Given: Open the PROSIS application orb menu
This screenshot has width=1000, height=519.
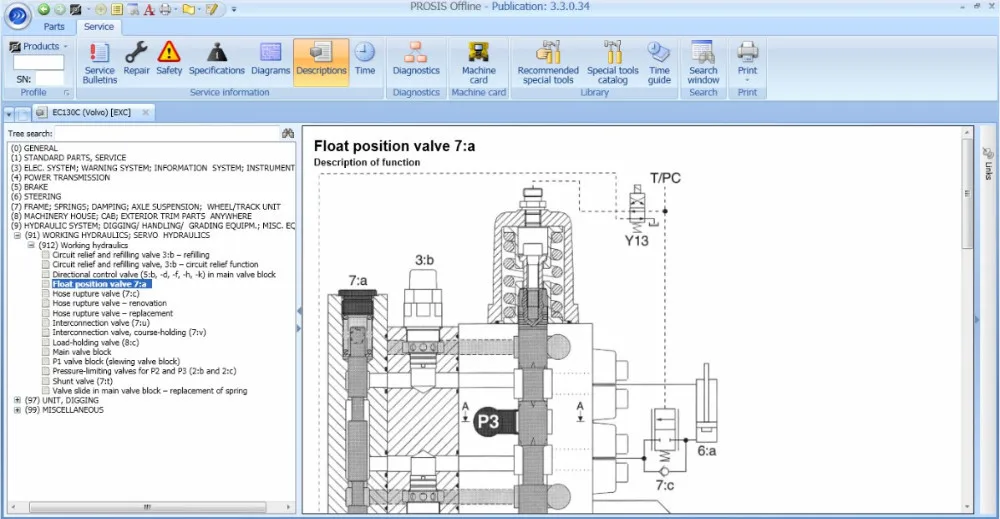Looking at the screenshot, I should click(17, 15).
